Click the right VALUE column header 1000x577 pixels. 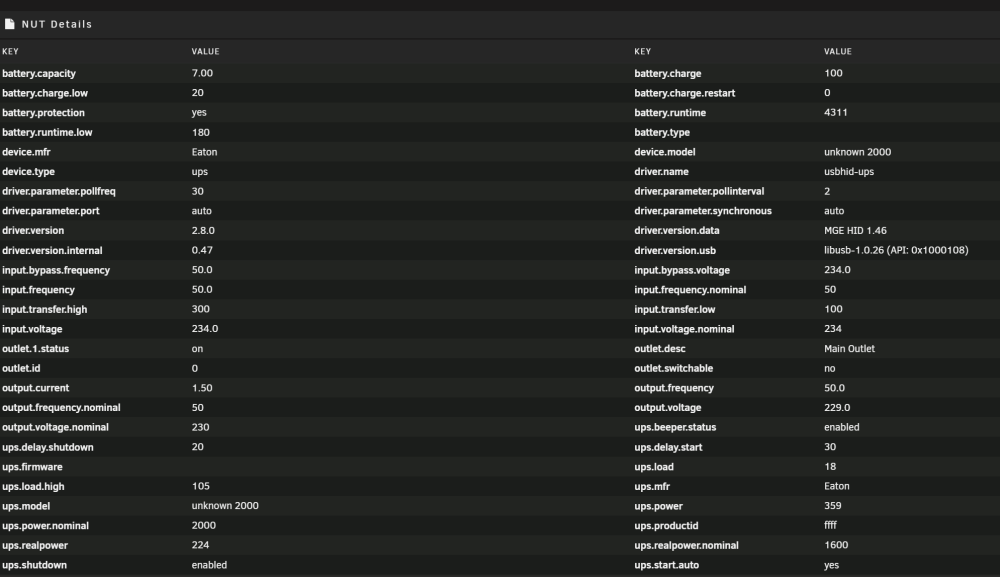(x=837, y=52)
